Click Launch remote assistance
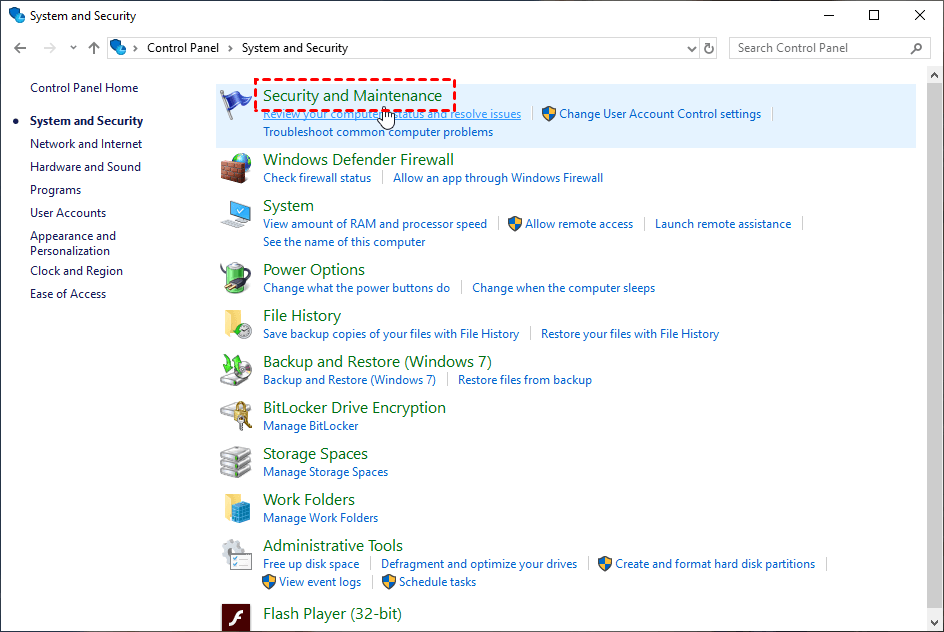The image size is (944, 632). point(723,224)
